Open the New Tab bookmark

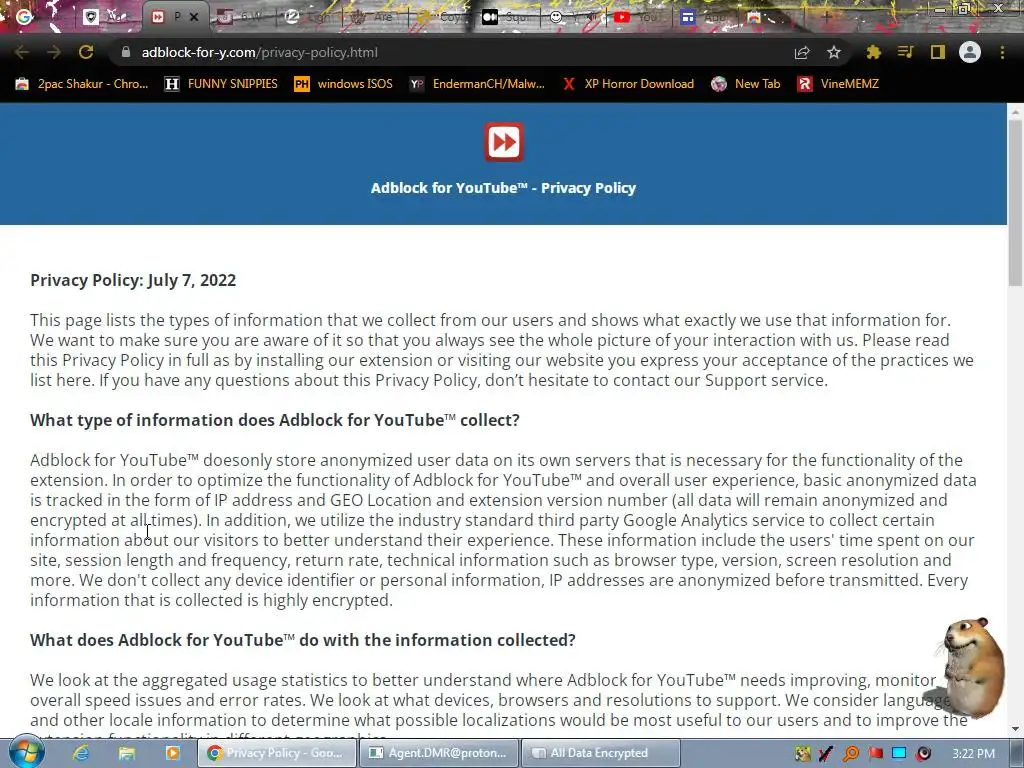pos(746,84)
